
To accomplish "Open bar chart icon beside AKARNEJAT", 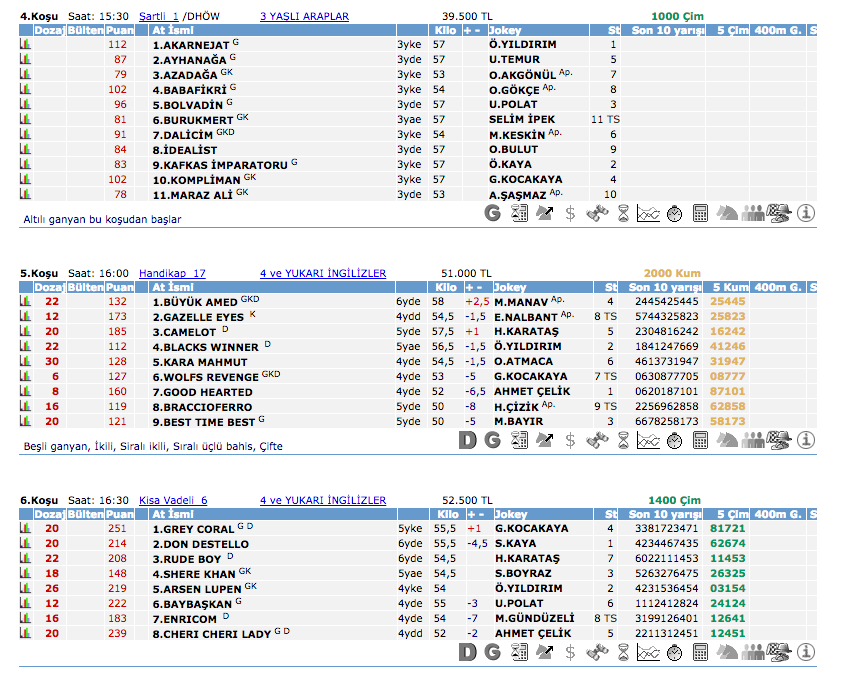I will tap(25, 45).
